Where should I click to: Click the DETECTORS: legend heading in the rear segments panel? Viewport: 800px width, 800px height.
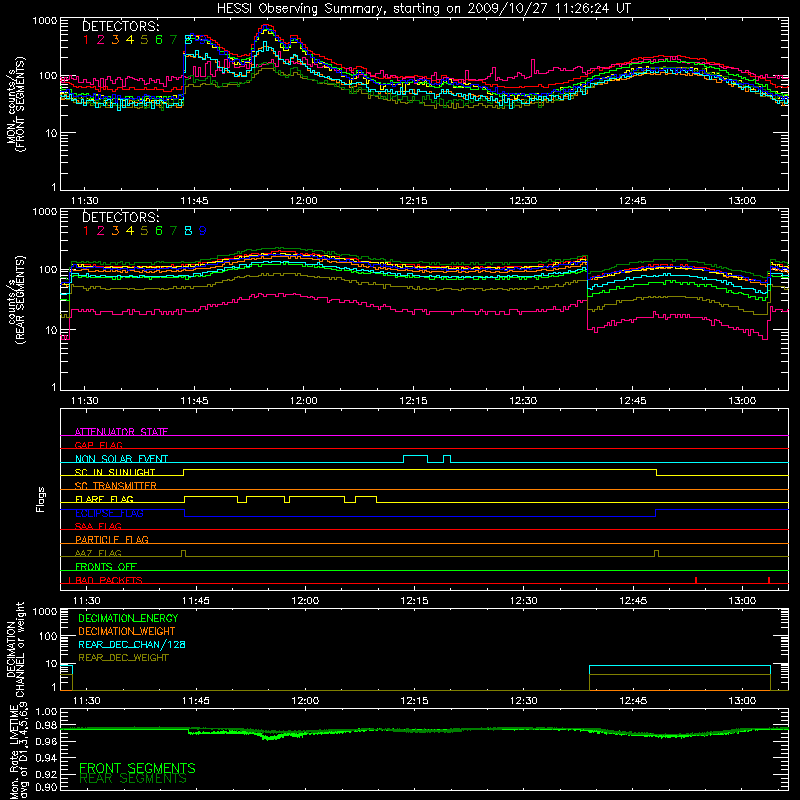click(120, 217)
